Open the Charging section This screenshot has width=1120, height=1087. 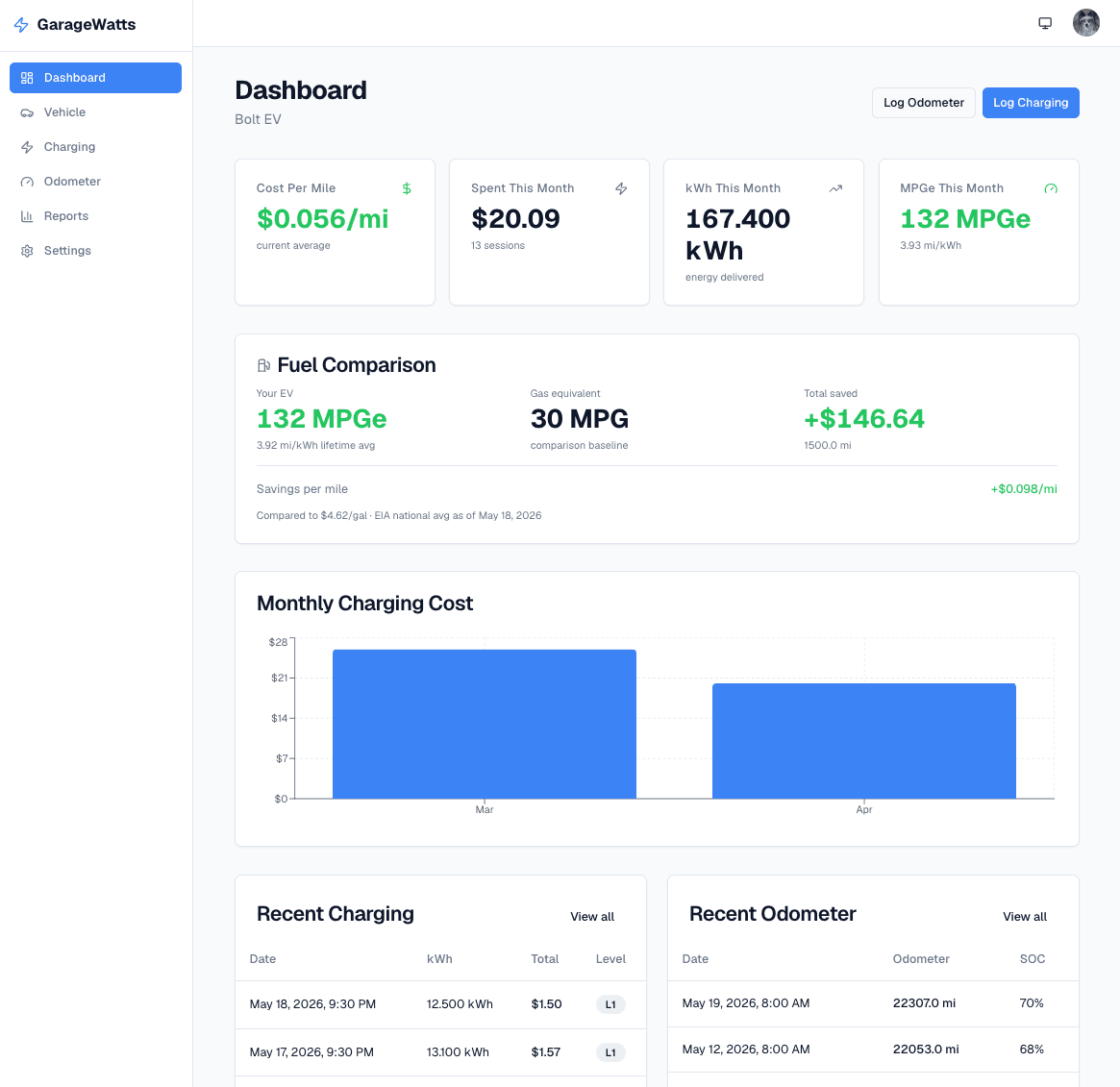pos(96,146)
